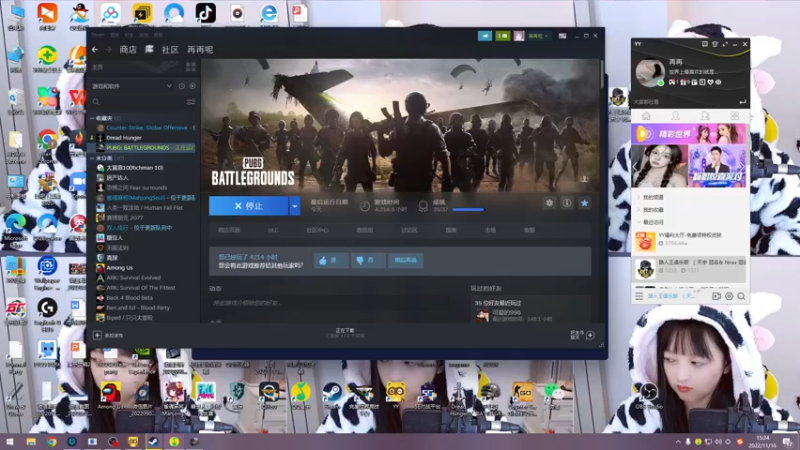Open the Steam menu in title bar
The image size is (800, 450).
(x=98, y=35)
